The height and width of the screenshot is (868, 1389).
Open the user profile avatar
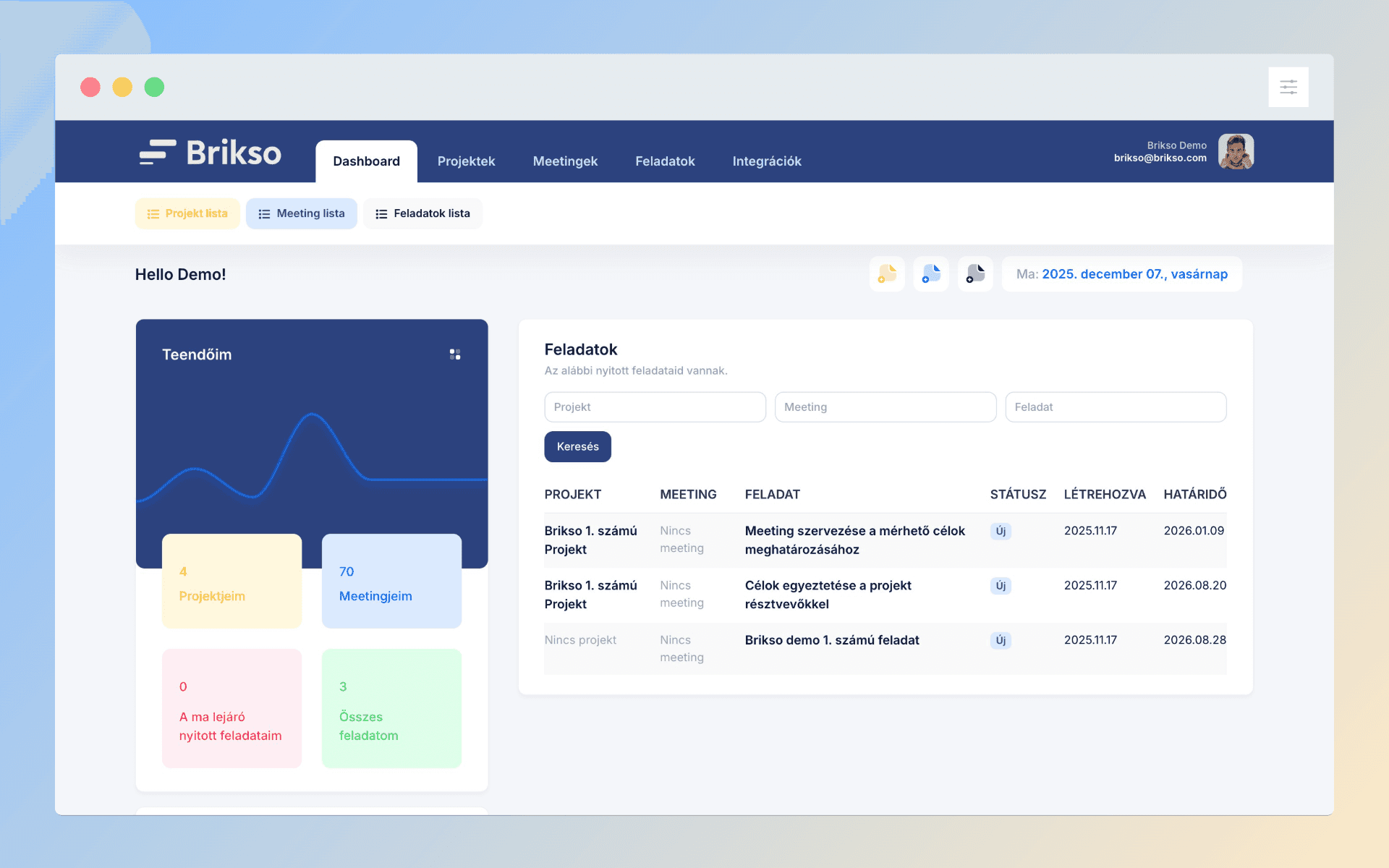coord(1236,152)
